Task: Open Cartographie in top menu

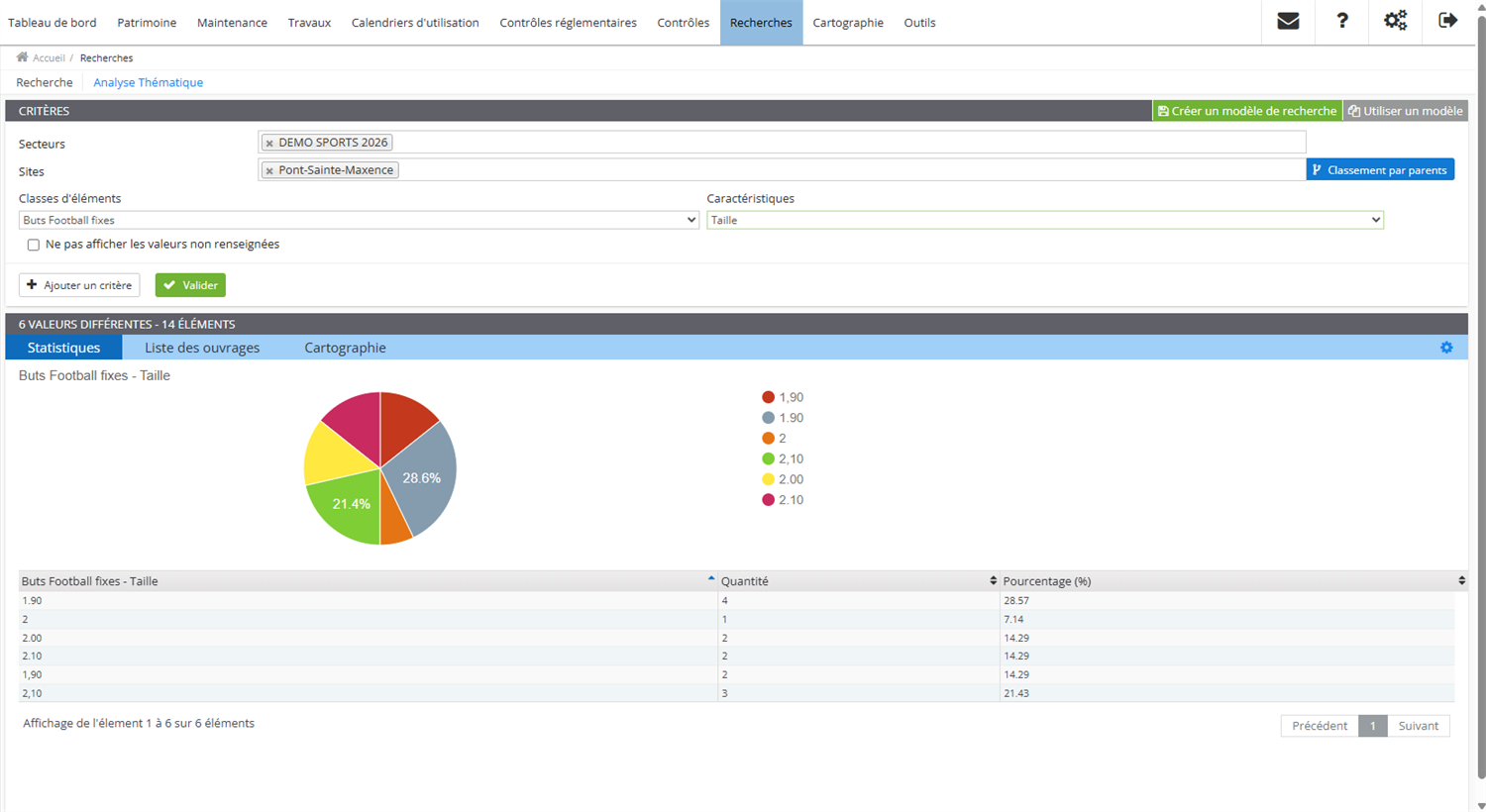Action: click(x=848, y=22)
